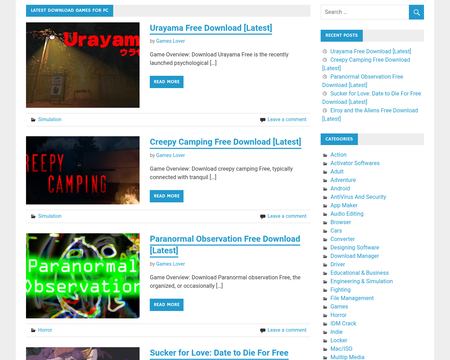Open the Activator Softwares category

point(355,163)
